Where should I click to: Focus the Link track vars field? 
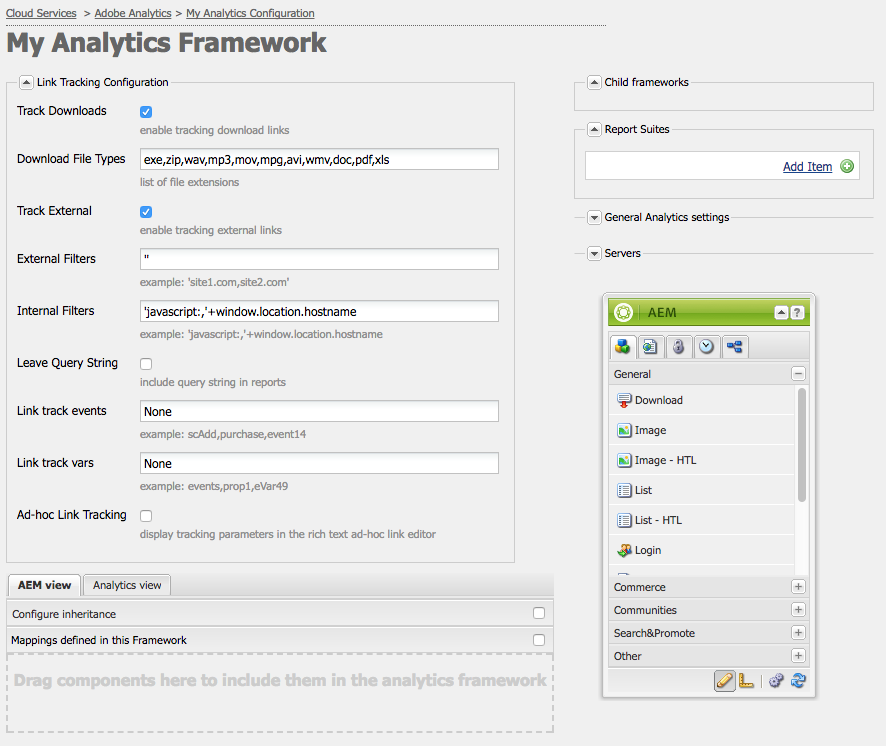point(319,463)
